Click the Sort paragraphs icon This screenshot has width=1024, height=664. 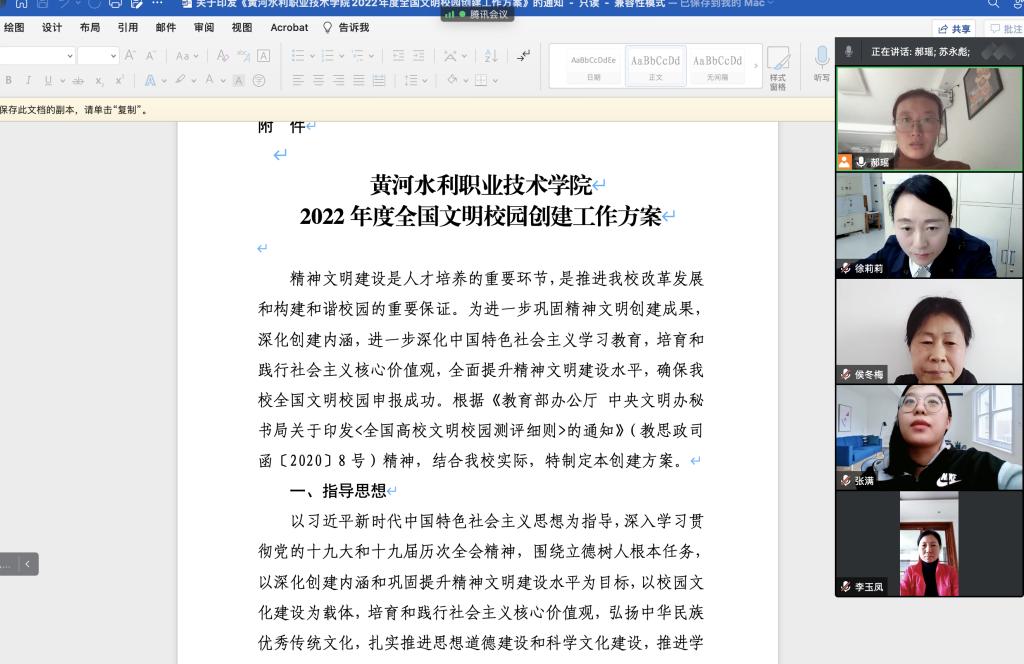[x=490, y=56]
